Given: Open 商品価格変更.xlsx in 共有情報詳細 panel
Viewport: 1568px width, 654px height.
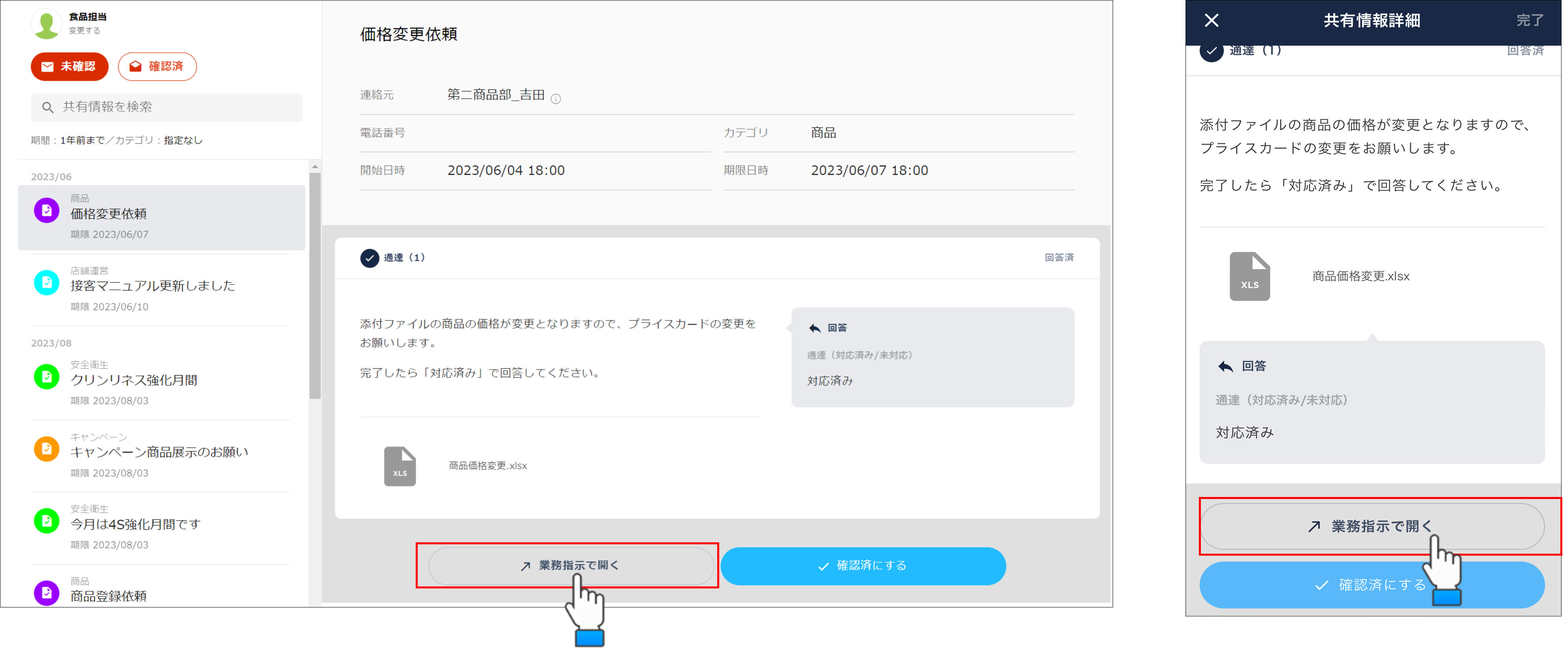Looking at the screenshot, I should point(1360,276).
